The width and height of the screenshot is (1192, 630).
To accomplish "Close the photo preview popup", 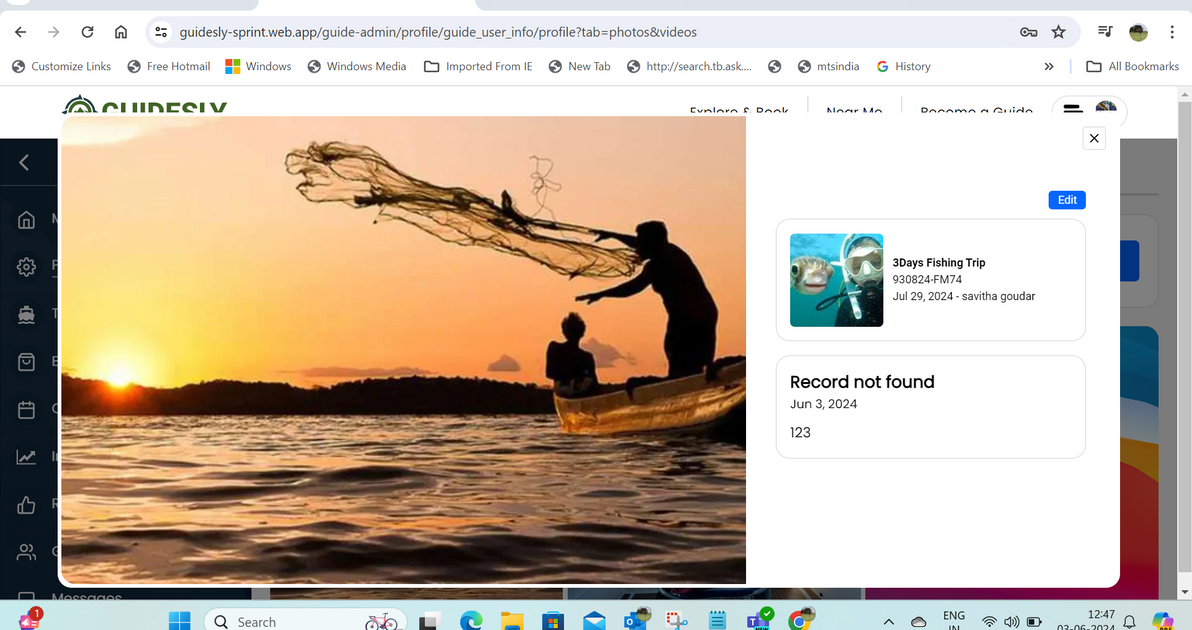I will click(x=1094, y=139).
